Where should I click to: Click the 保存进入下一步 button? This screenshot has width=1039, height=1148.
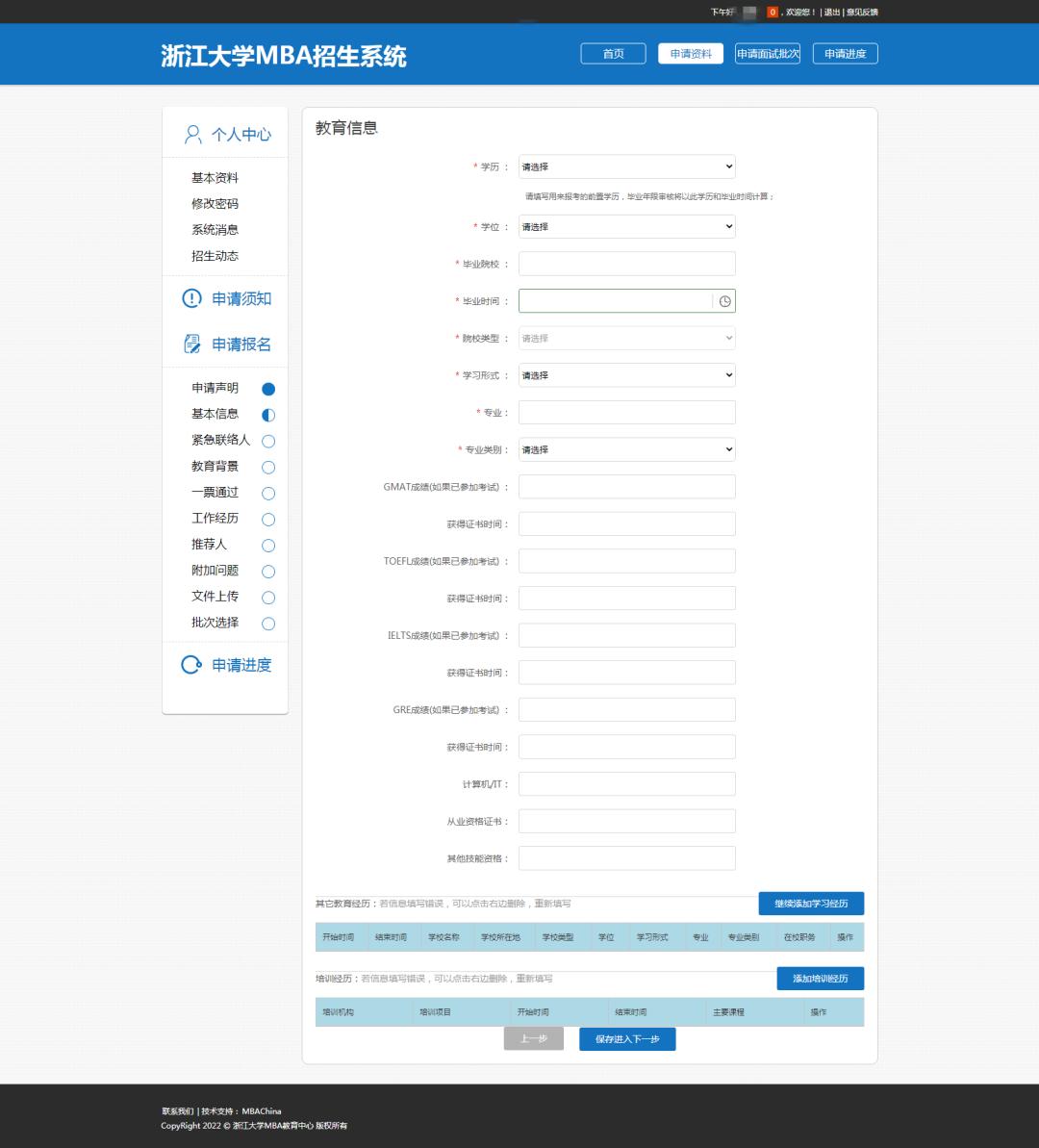point(626,1039)
